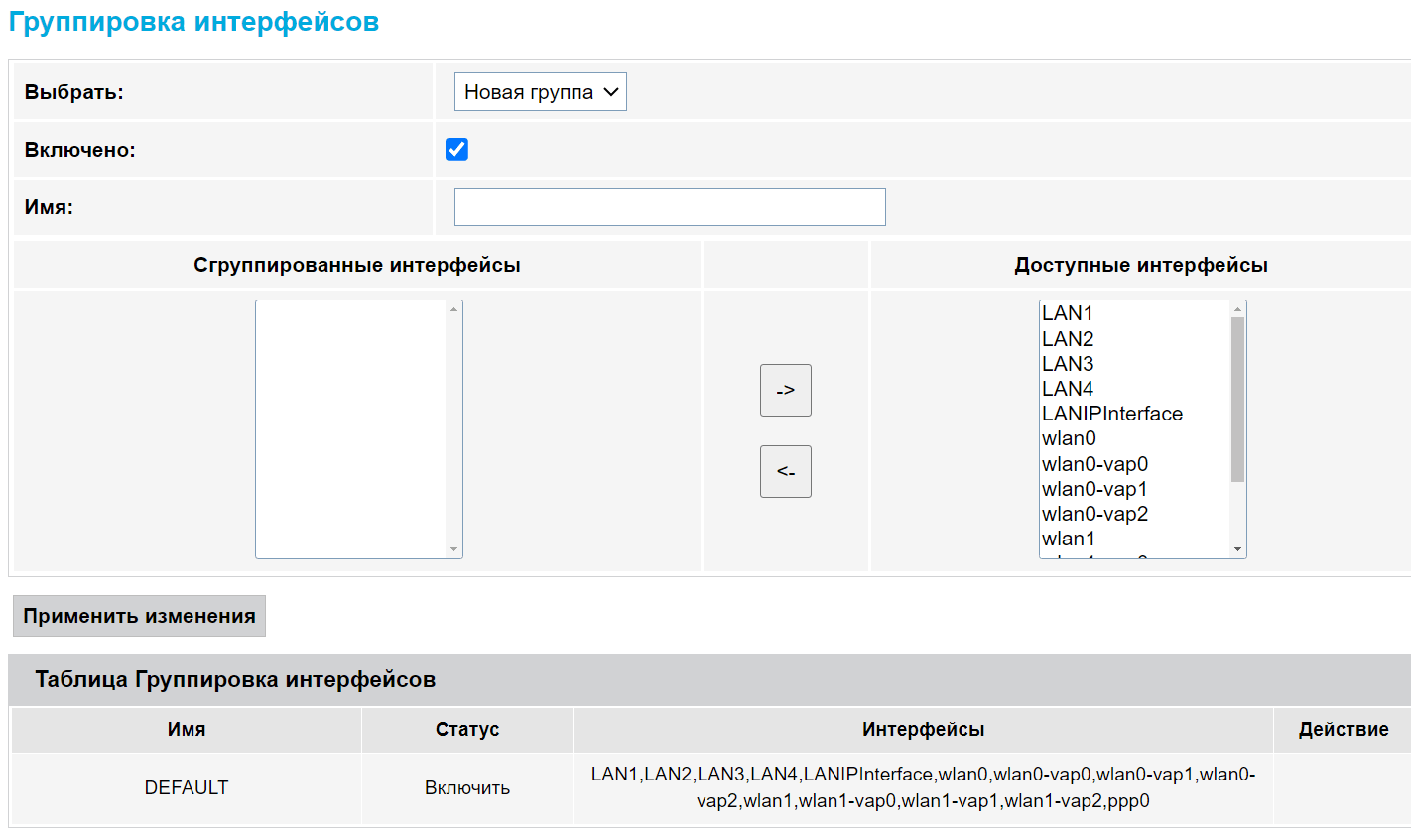Image resolution: width=1411 pixels, height=840 pixels.
Task: Click the Имя text input field
Action: point(669,207)
